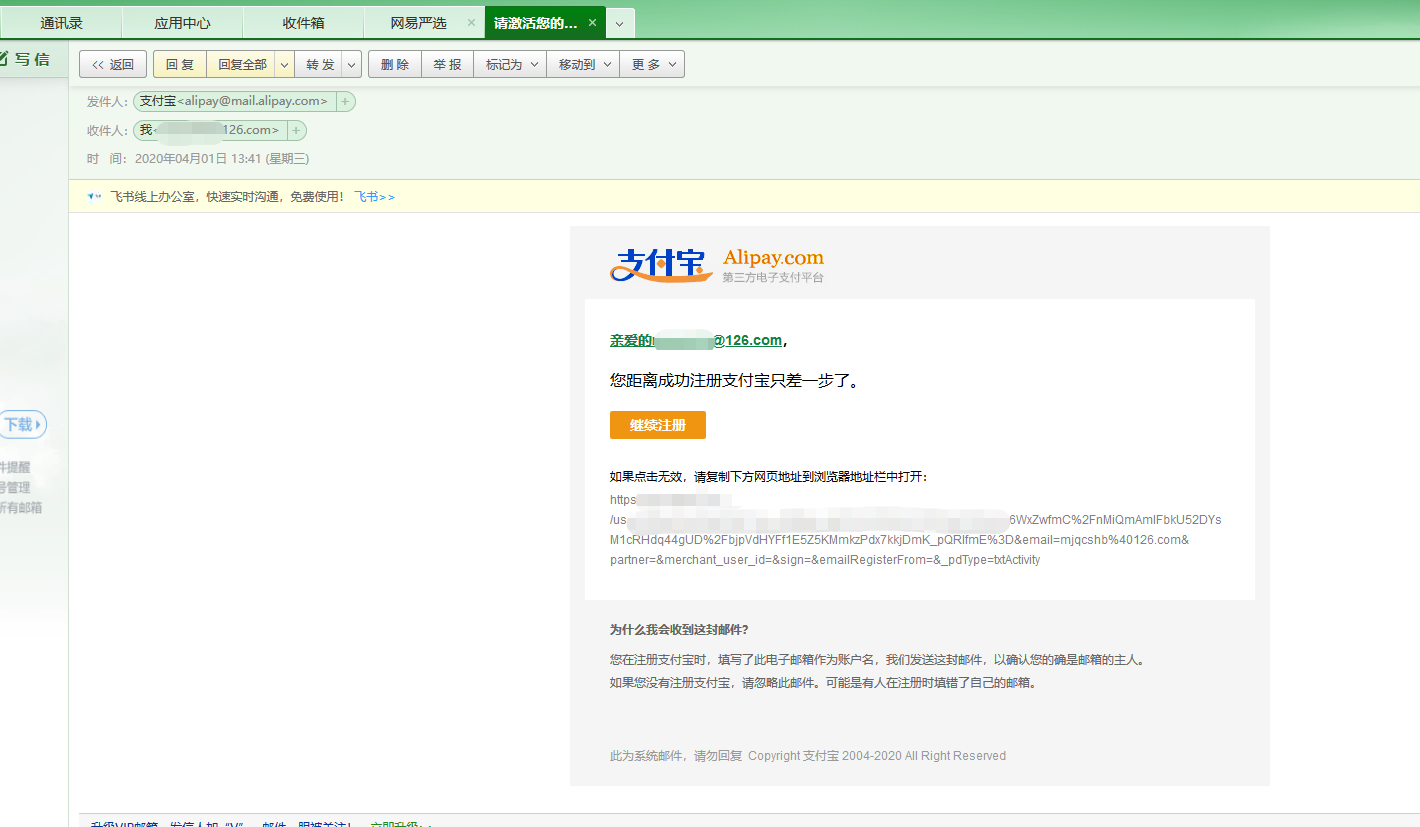Switch to the 收件箱 inbox tab
This screenshot has width=1420, height=827.
click(304, 23)
